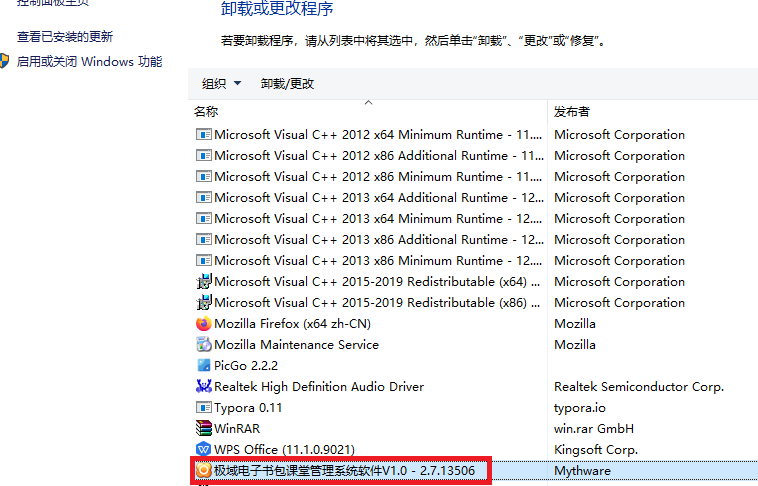This screenshot has height=486, width=758.
Task: Click Microsoft Corporation in 2012 x64 Minimum row
Action: tap(619, 134)
